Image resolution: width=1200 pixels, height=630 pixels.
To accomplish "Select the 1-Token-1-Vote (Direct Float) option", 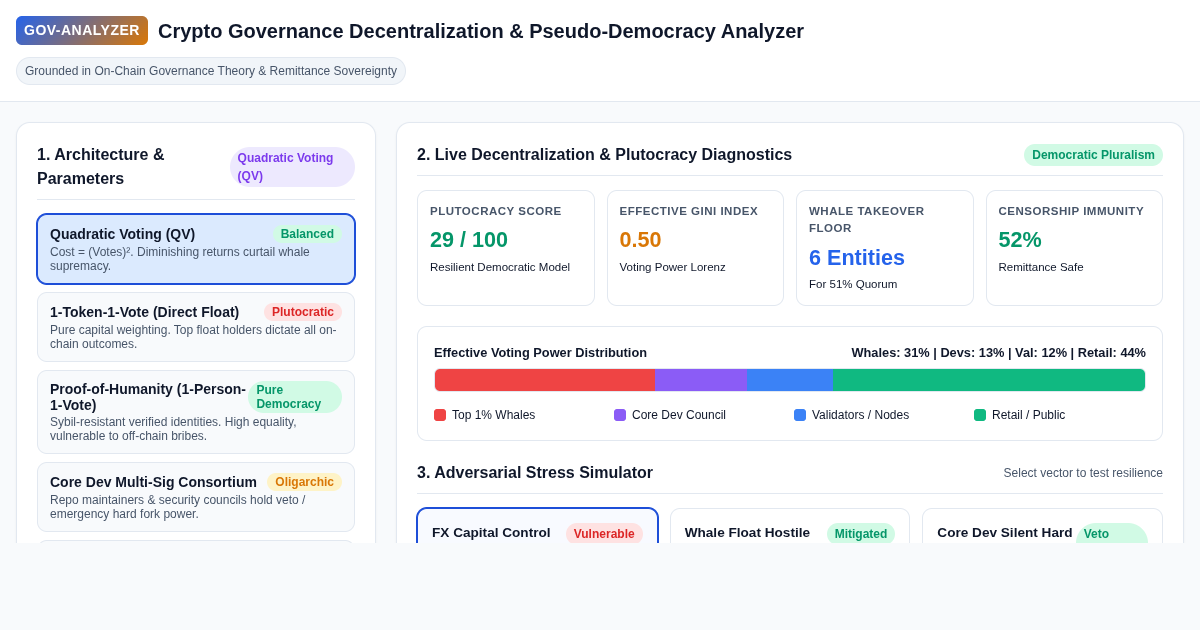I will tap(196, 327).
